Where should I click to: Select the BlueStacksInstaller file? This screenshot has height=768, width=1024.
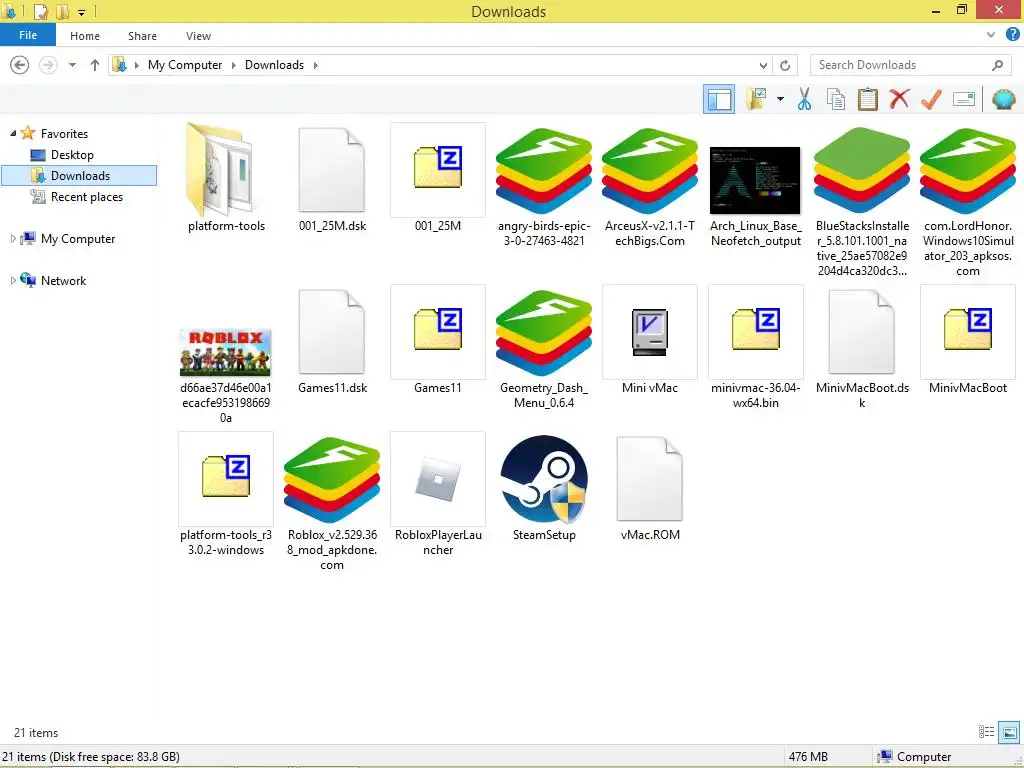[x=862, y=200]
